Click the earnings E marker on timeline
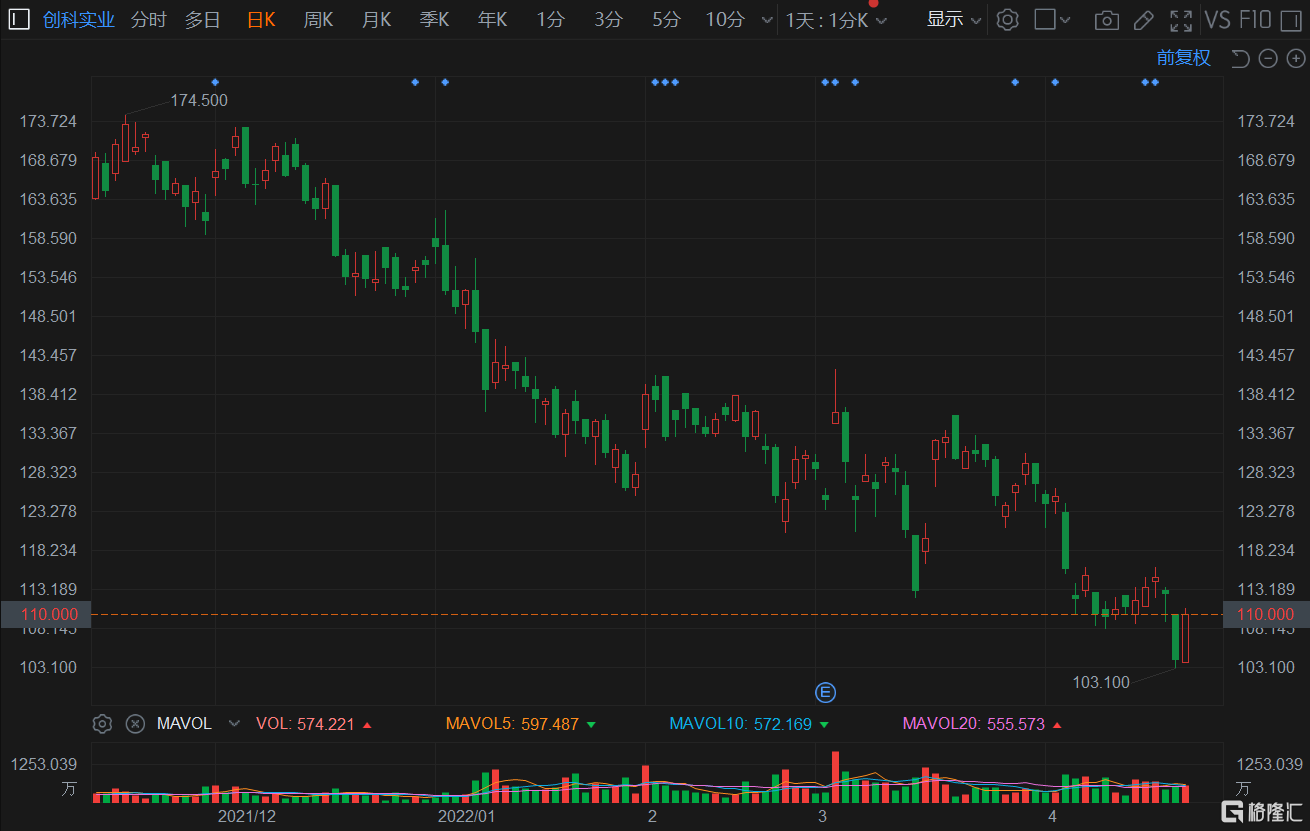 [826, 691]
